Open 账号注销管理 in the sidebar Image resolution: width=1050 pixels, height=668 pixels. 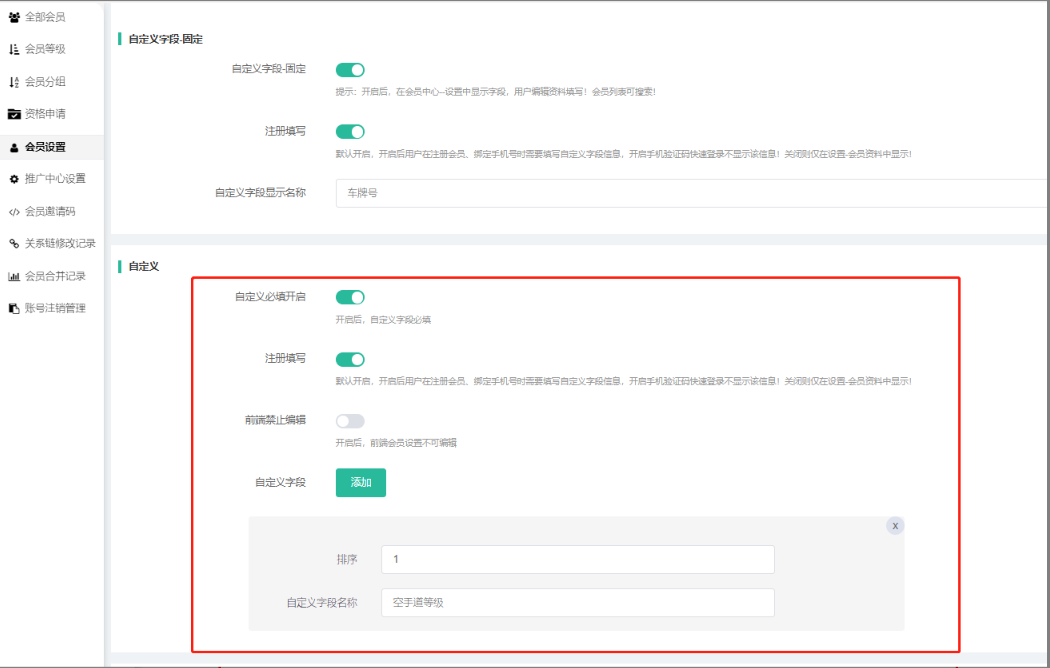pos(55,308)
